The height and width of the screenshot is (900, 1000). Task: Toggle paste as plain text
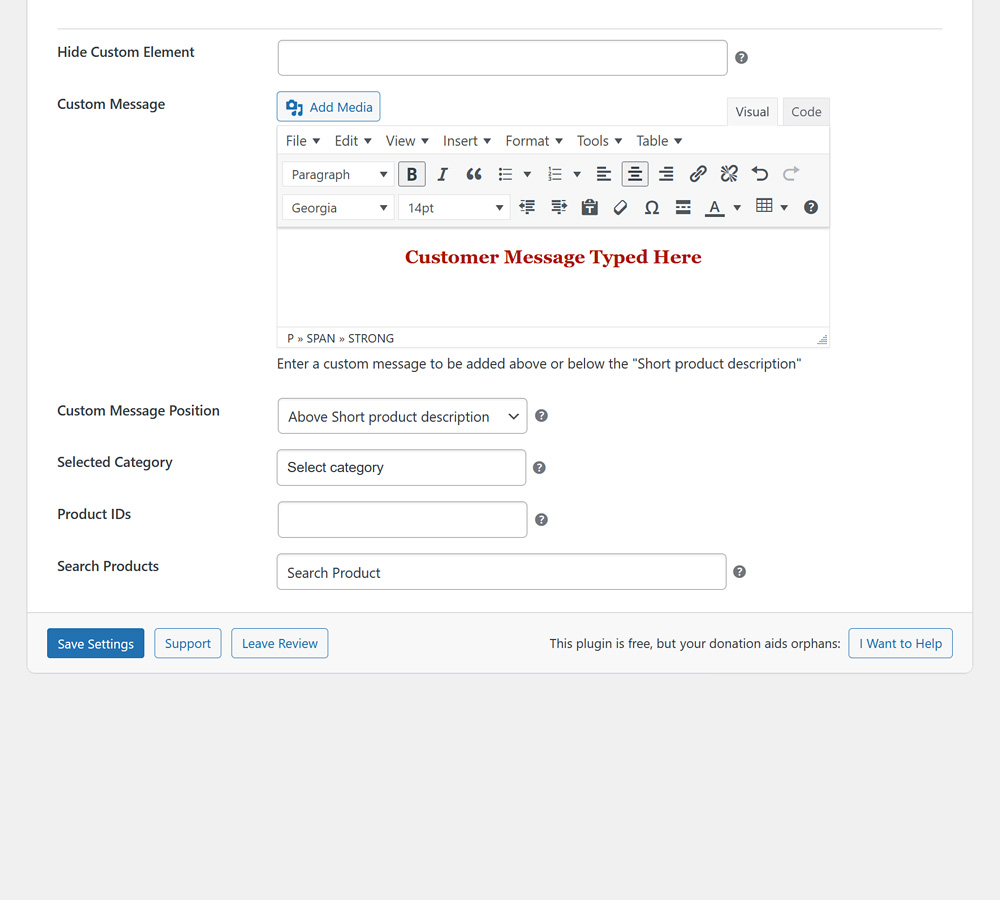pos(589,207)
